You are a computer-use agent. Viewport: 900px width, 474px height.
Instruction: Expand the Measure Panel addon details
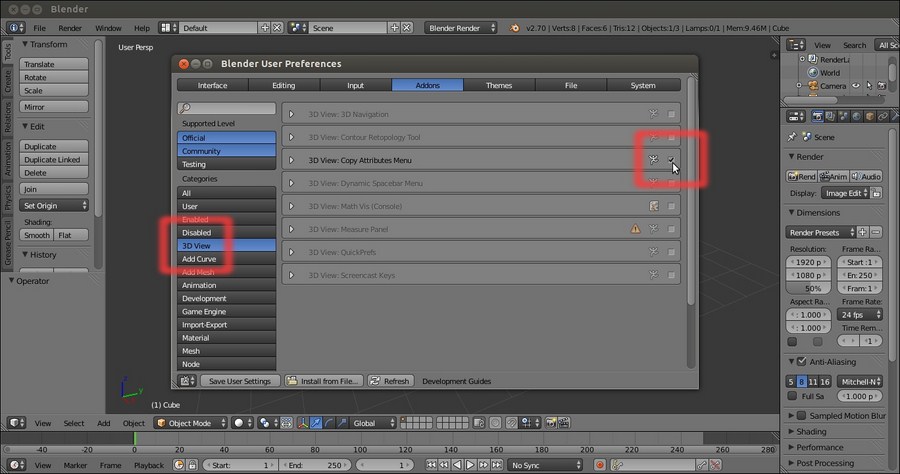coord(292,229)
